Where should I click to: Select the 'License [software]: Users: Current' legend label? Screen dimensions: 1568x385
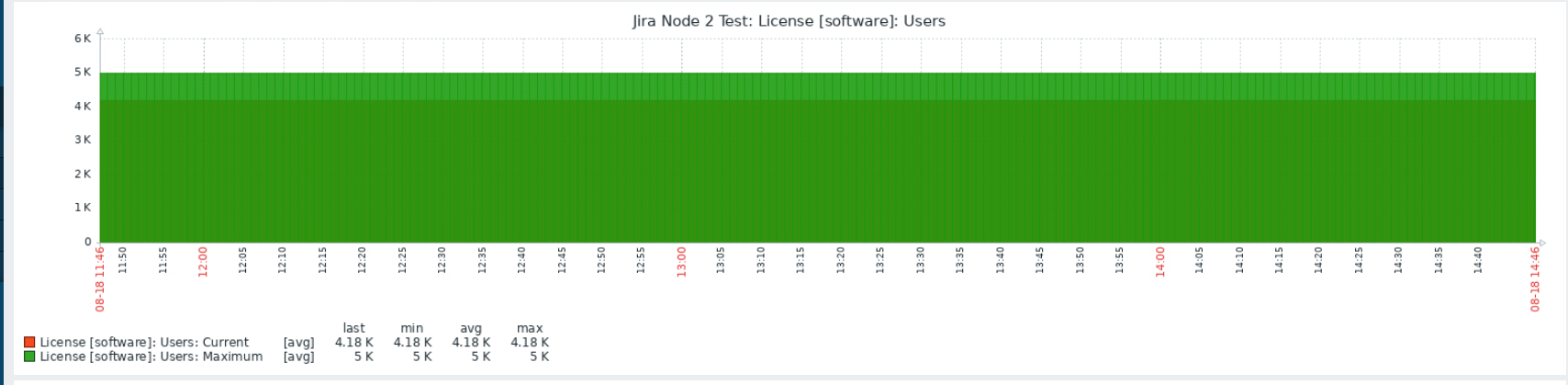coord(144,342)
